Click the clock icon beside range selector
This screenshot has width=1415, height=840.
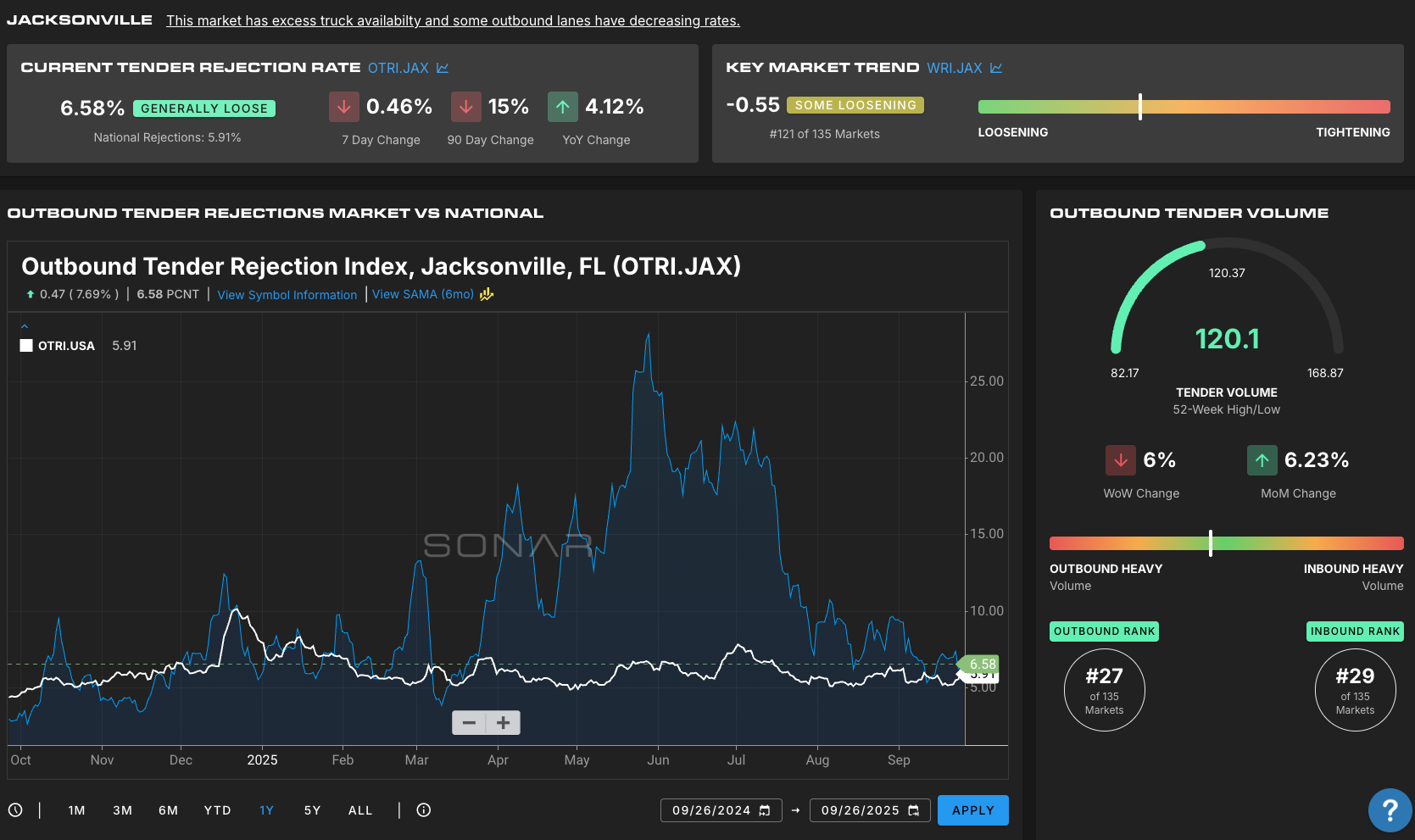click(15, 810)
